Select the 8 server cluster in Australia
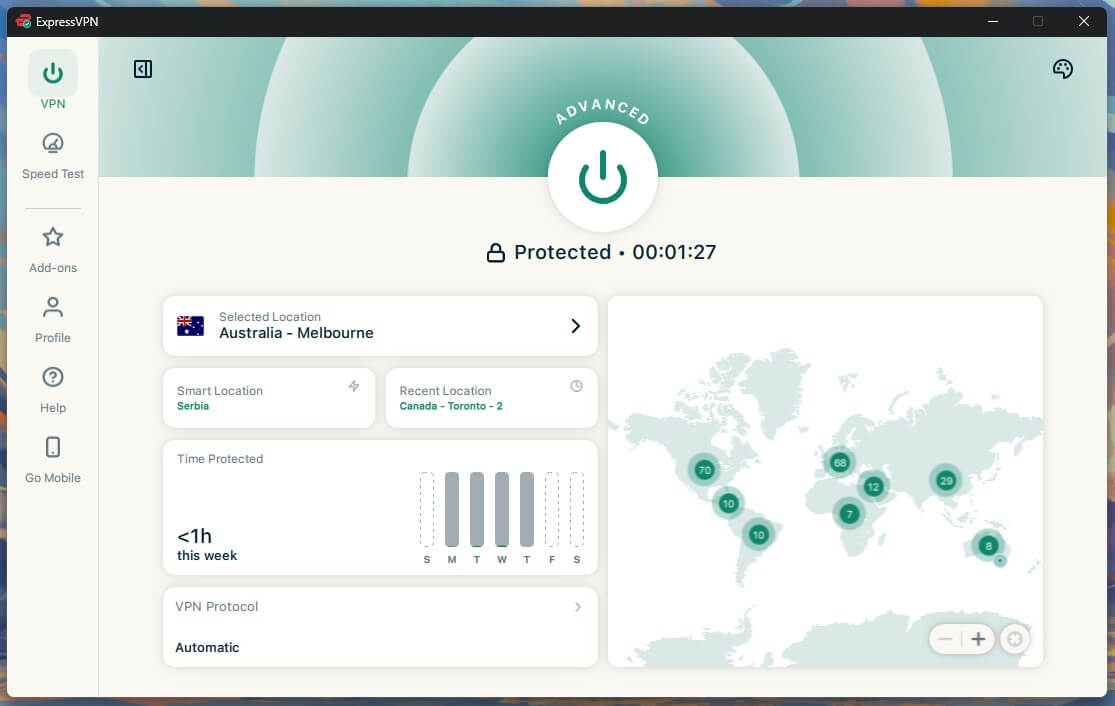Screen dimensions: 1115x706 pos(988,546)
